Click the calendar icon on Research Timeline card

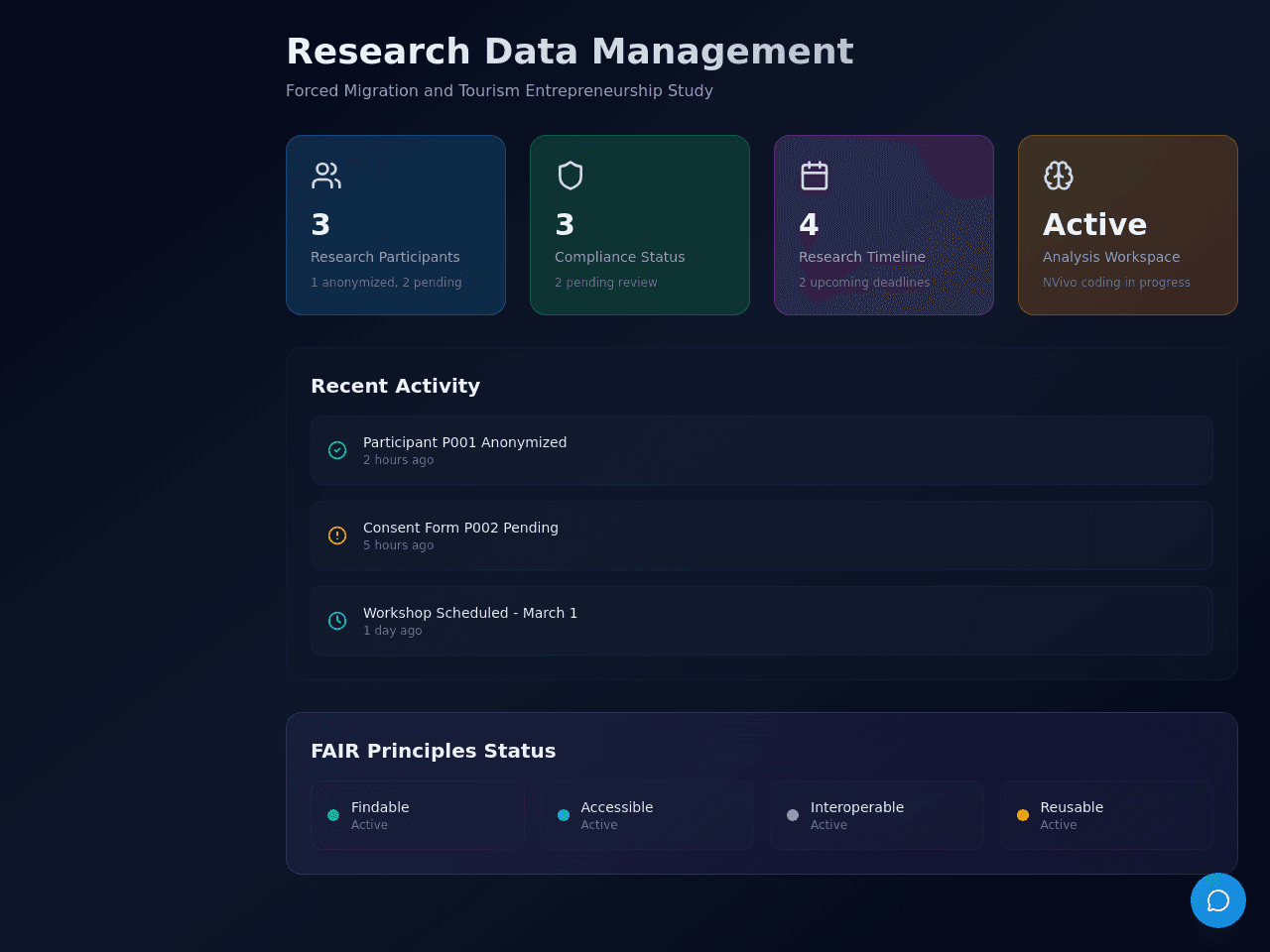[815, 176]
